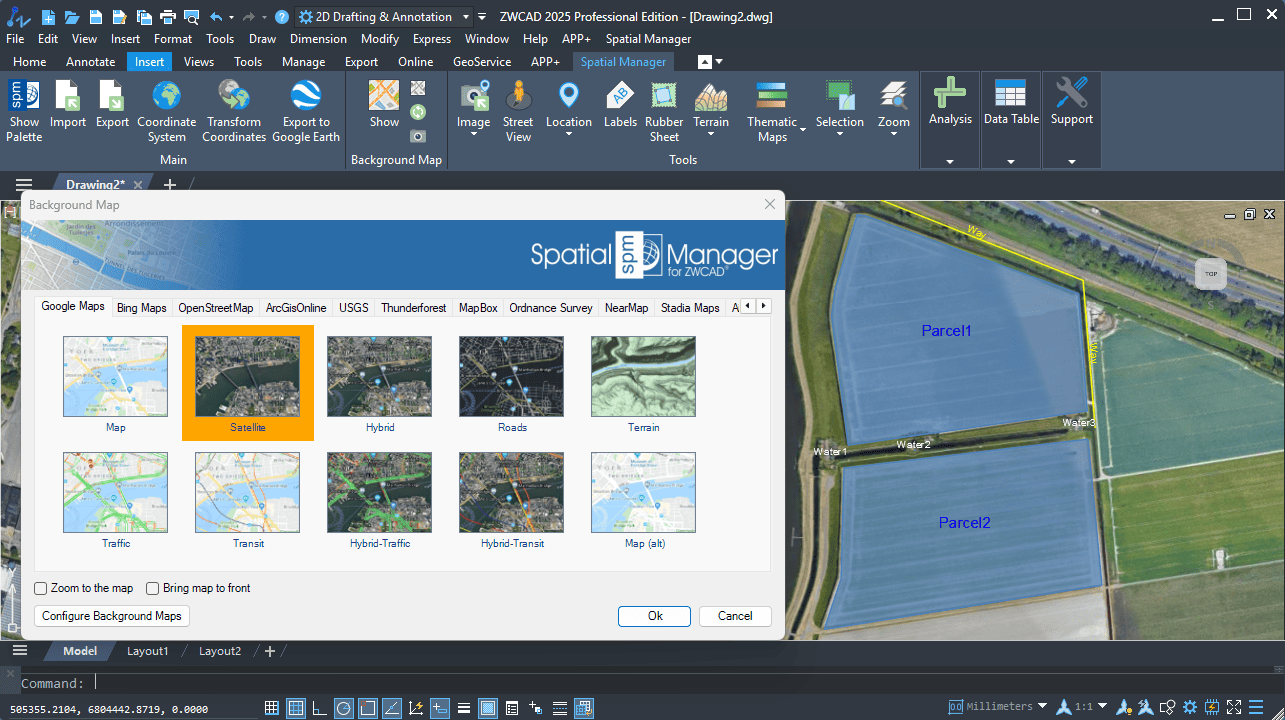Open the Dimension menu
1285x720 pixels.
pos(318,39)
